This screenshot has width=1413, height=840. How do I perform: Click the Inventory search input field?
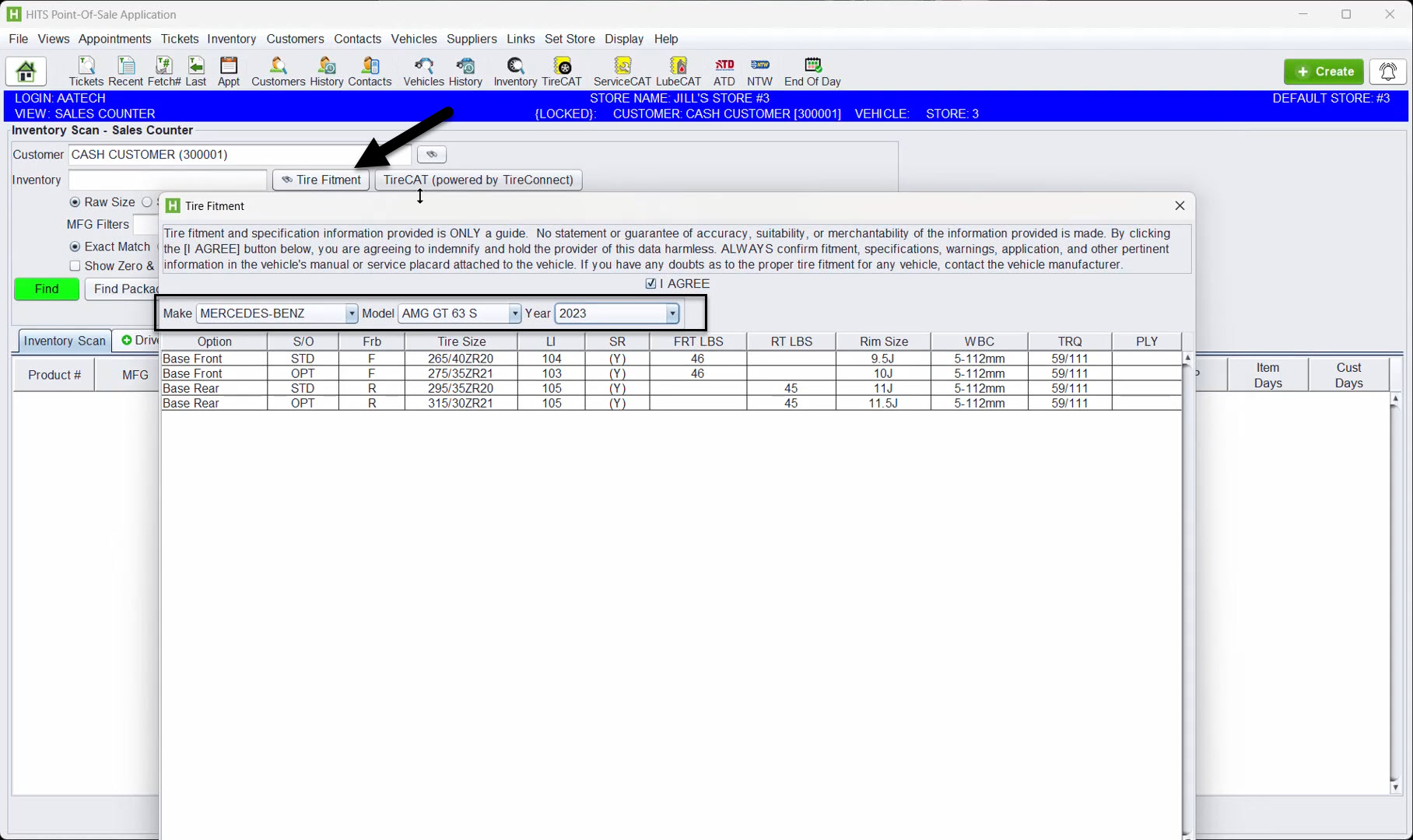click(167, 180)
